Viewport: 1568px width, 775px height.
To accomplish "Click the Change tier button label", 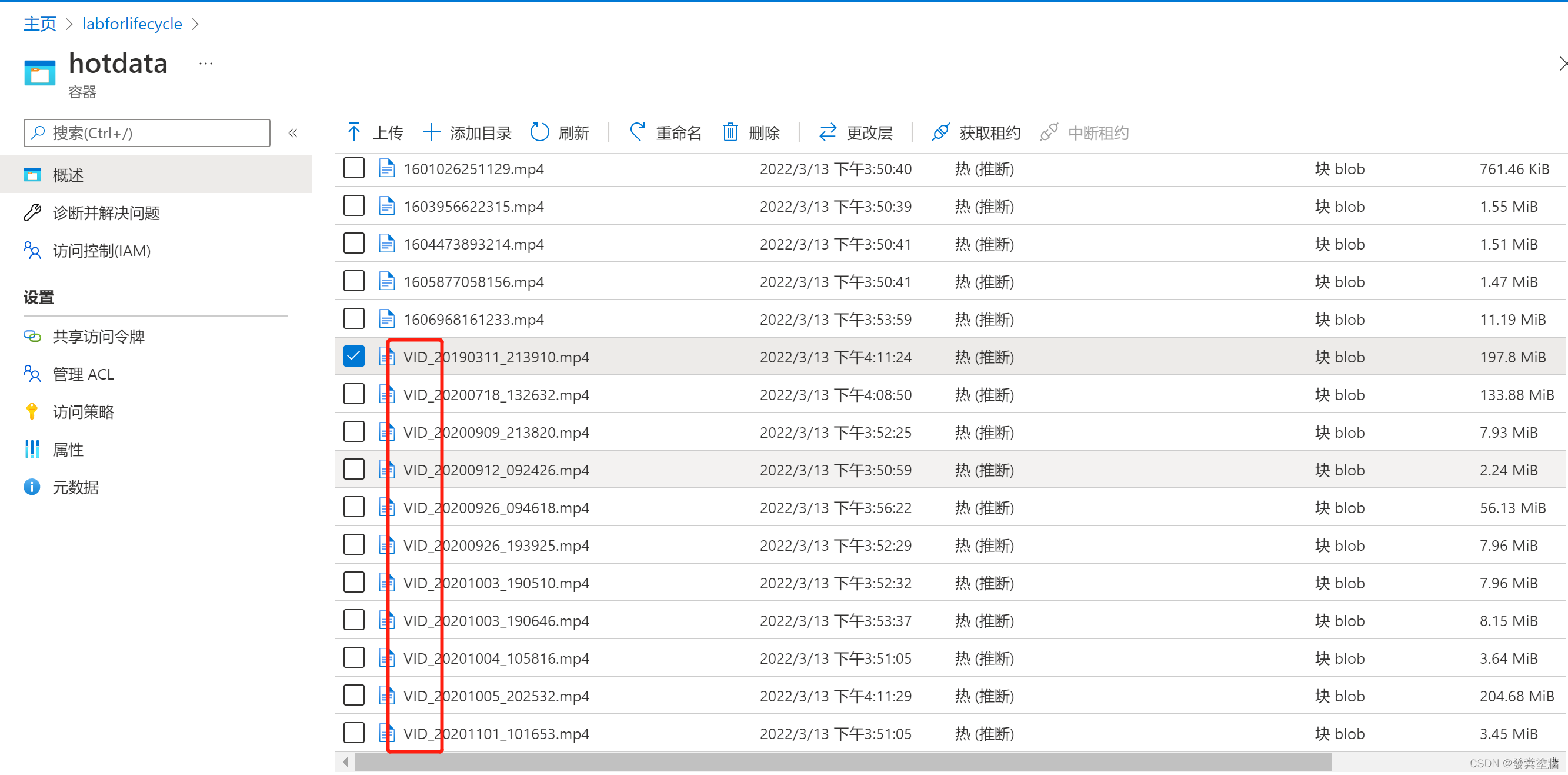I will coord(869,133).
